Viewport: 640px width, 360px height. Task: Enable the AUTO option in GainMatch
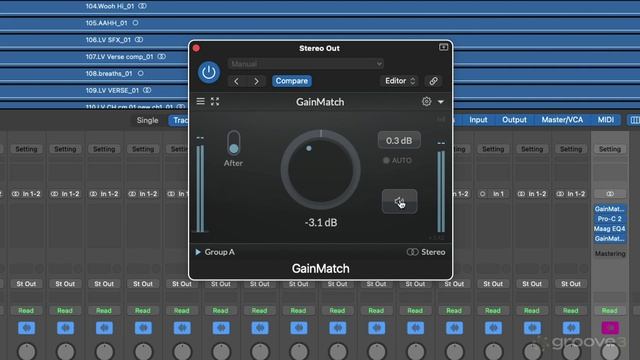point(397,160)
